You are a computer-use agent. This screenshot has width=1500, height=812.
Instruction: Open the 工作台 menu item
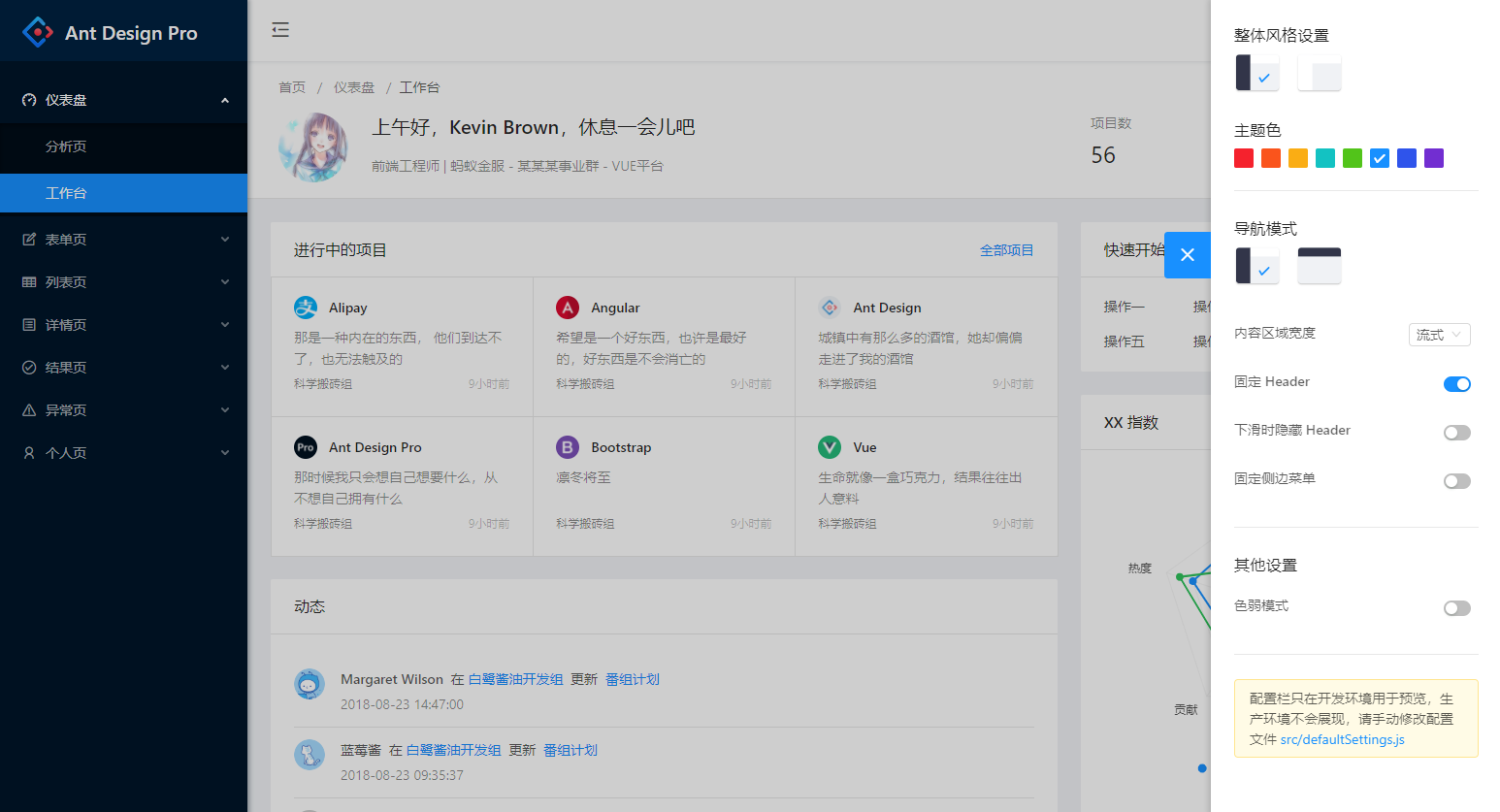123,193
